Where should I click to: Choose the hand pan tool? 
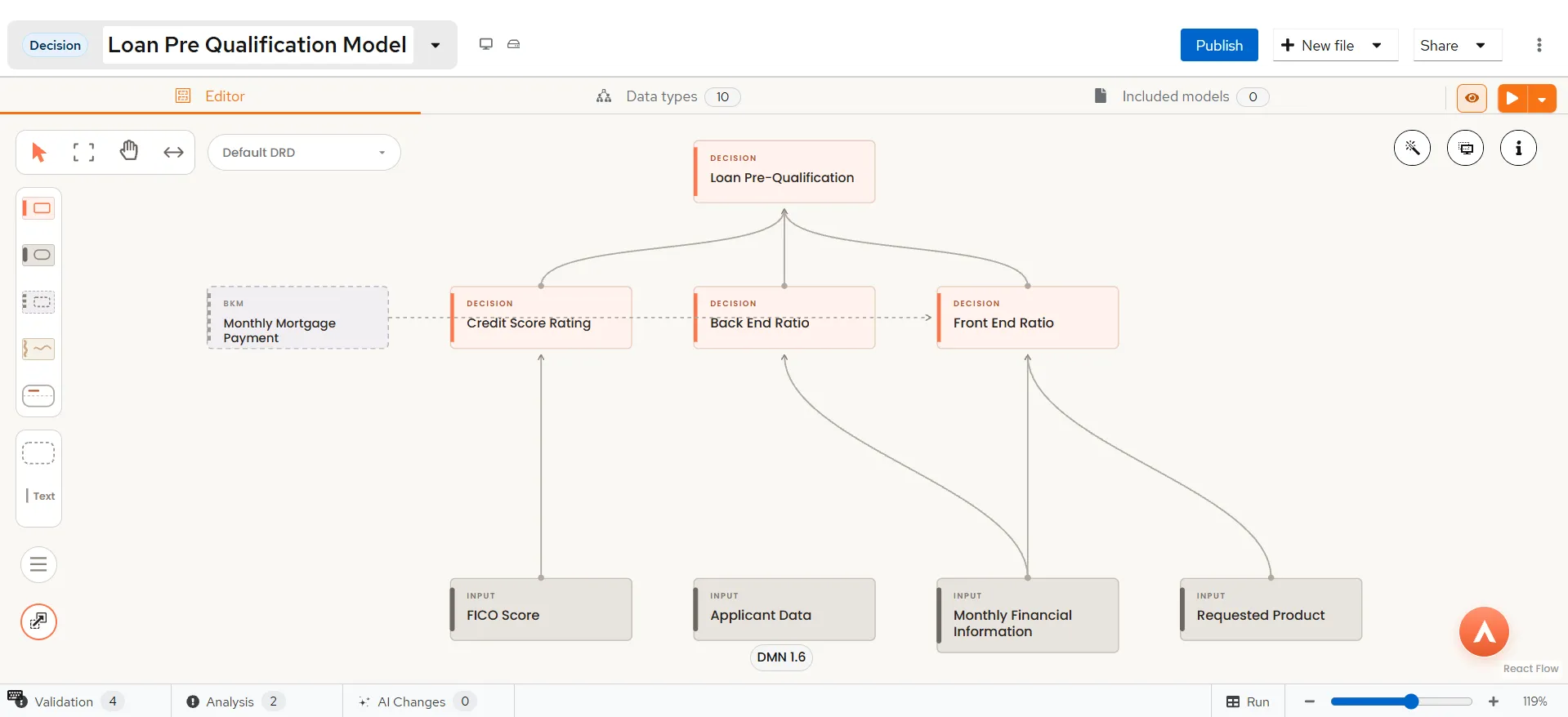[x=129, y=151]
